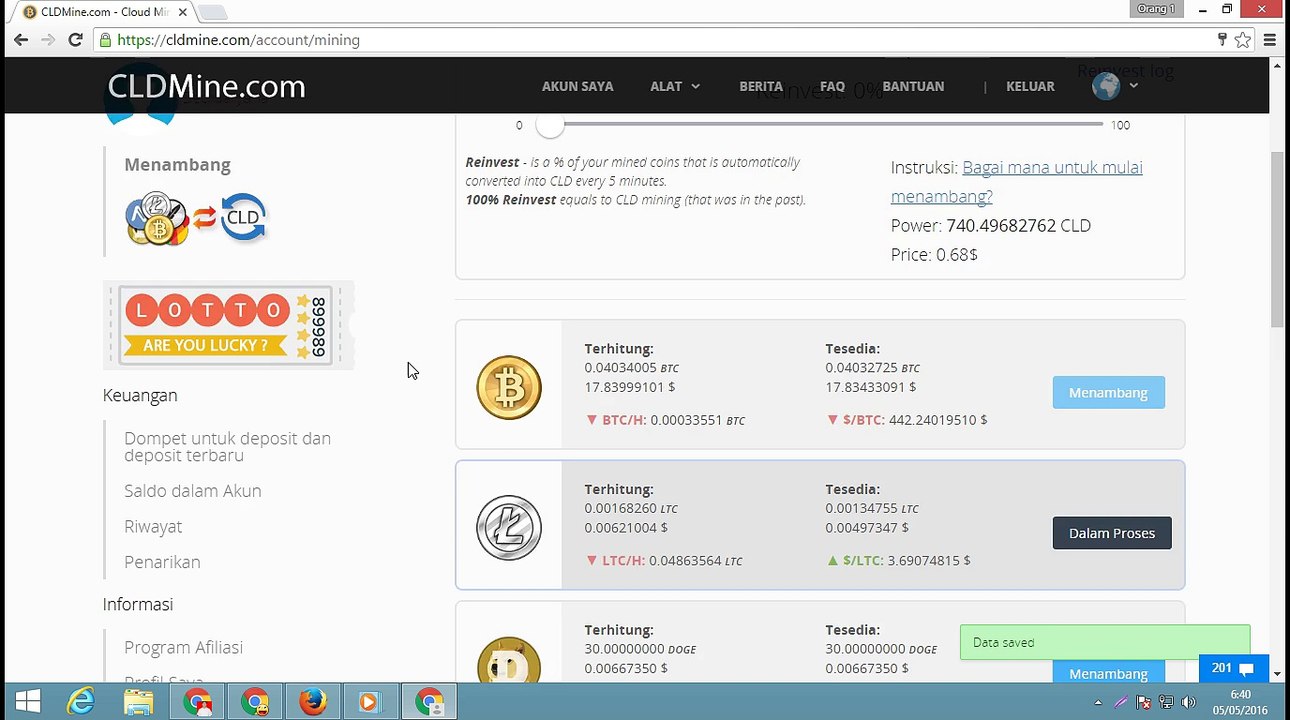Open a new browser tab
1290x720 pixels.
213,12
